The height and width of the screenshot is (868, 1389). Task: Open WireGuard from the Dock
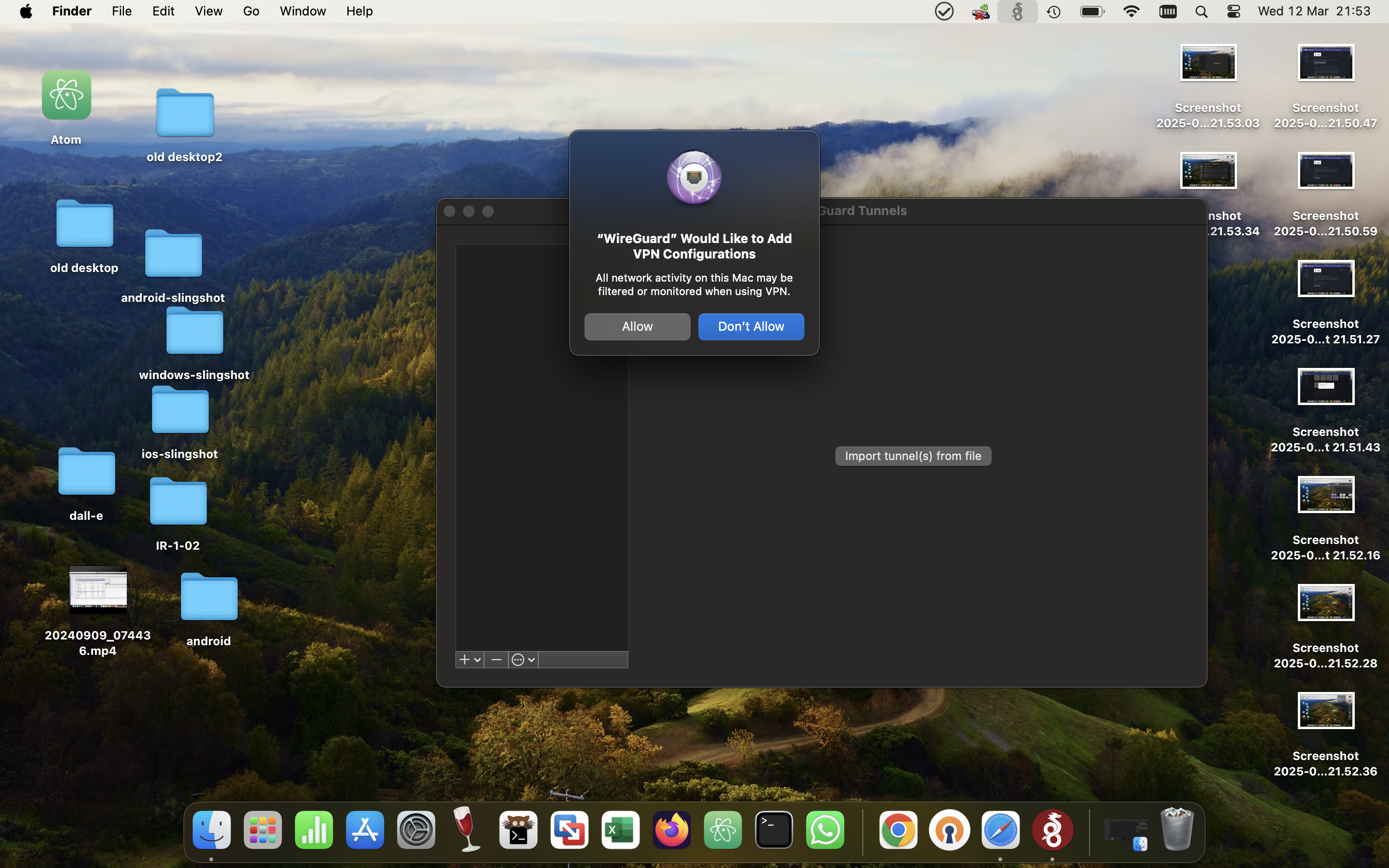tap(1052, 830)
